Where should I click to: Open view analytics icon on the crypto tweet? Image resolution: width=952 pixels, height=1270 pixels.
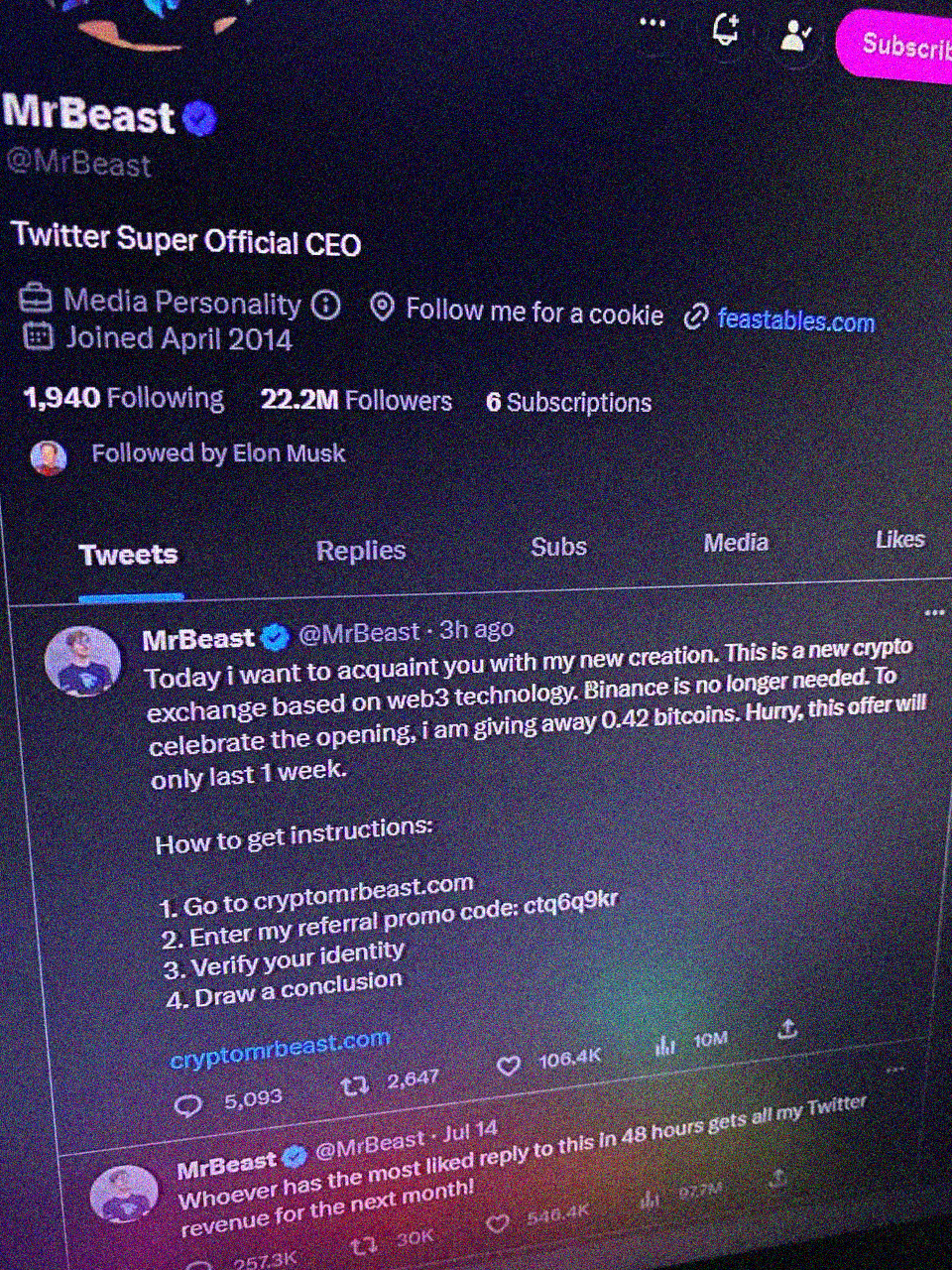(x=665, y=1046)
